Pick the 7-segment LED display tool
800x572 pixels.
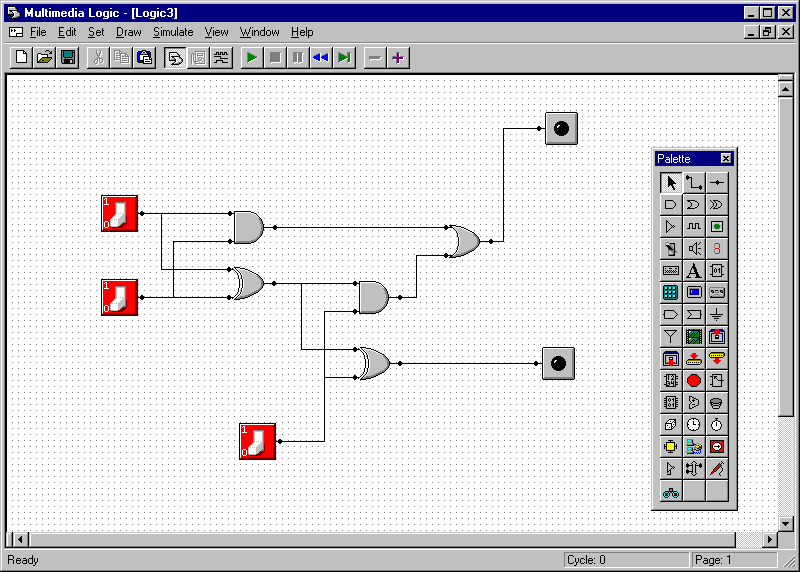[717, 248]
